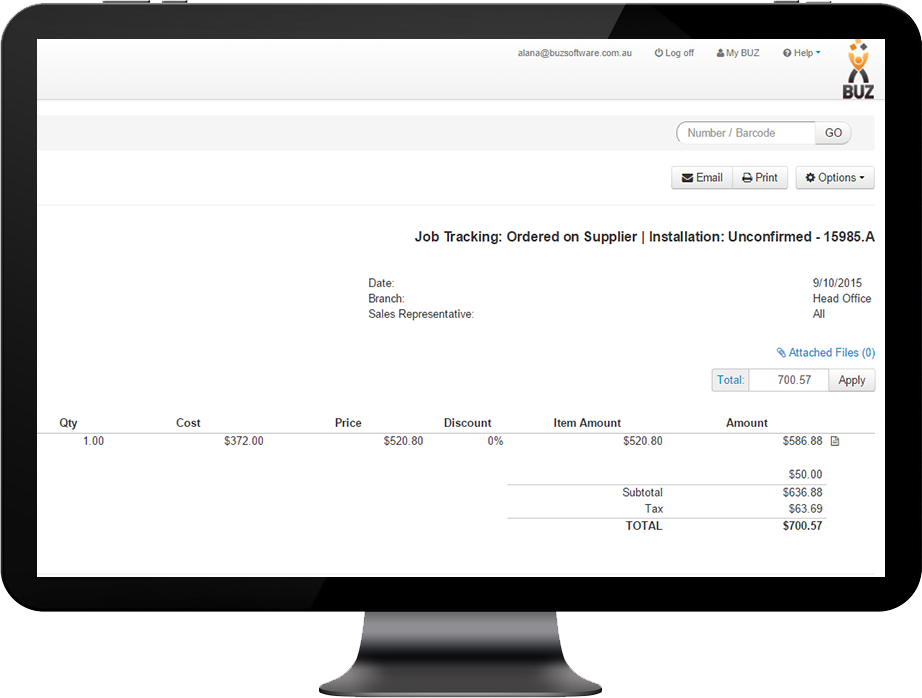Click the Number / Barcode search field

pyautogui.click(x=746, y=133)
